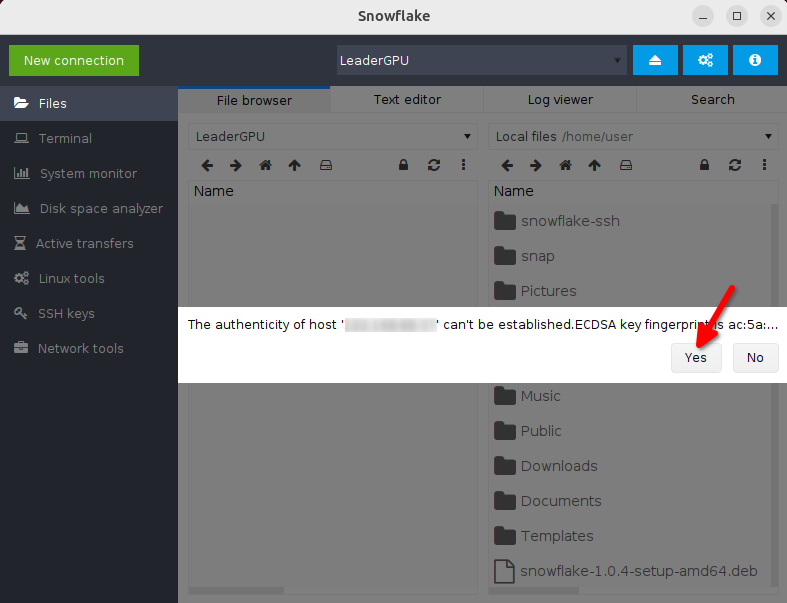
Task: Click lock icon in remote pane toolbar
Action: [403, 165]
